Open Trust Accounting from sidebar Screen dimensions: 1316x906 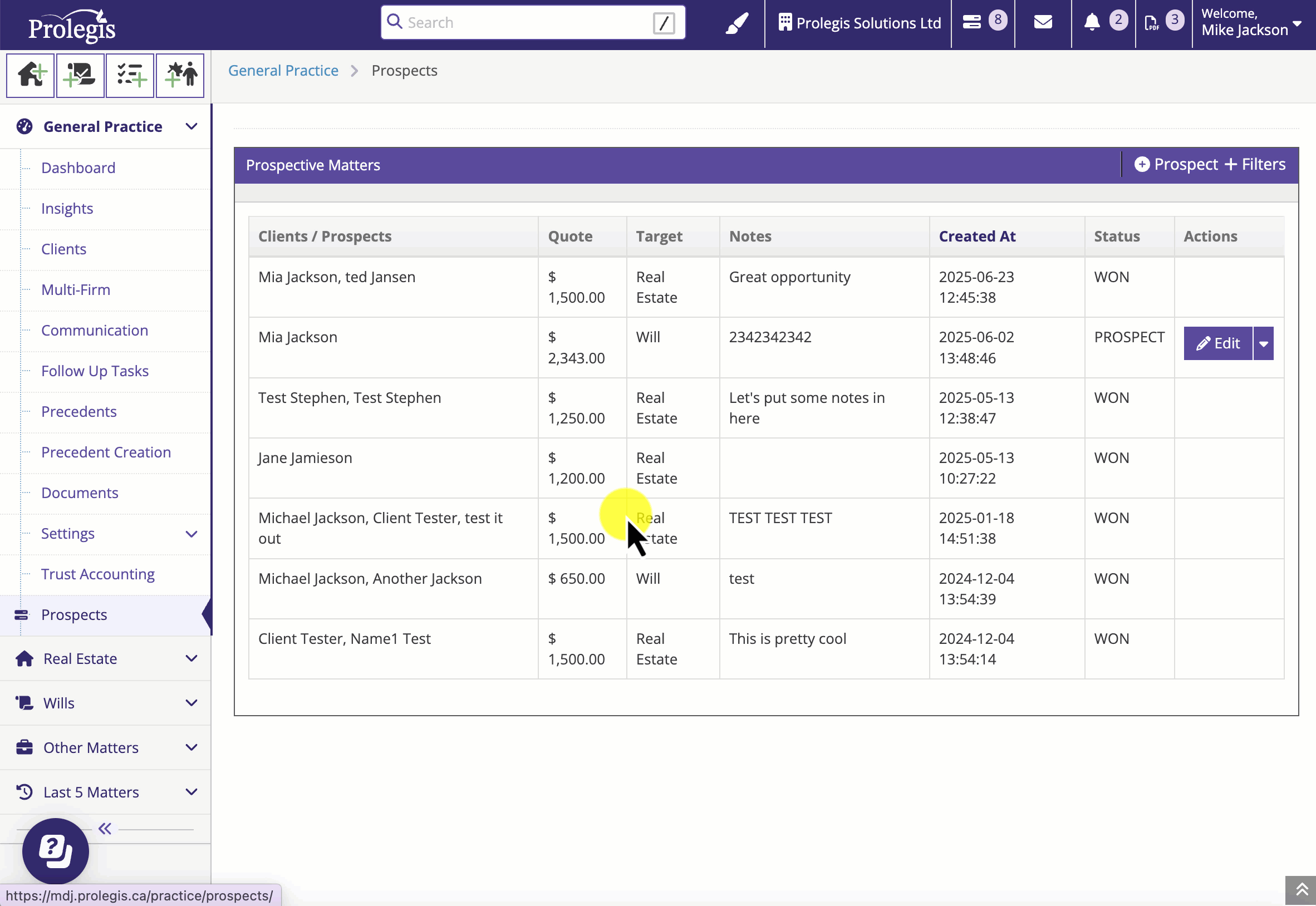click(x=97, y=574)
